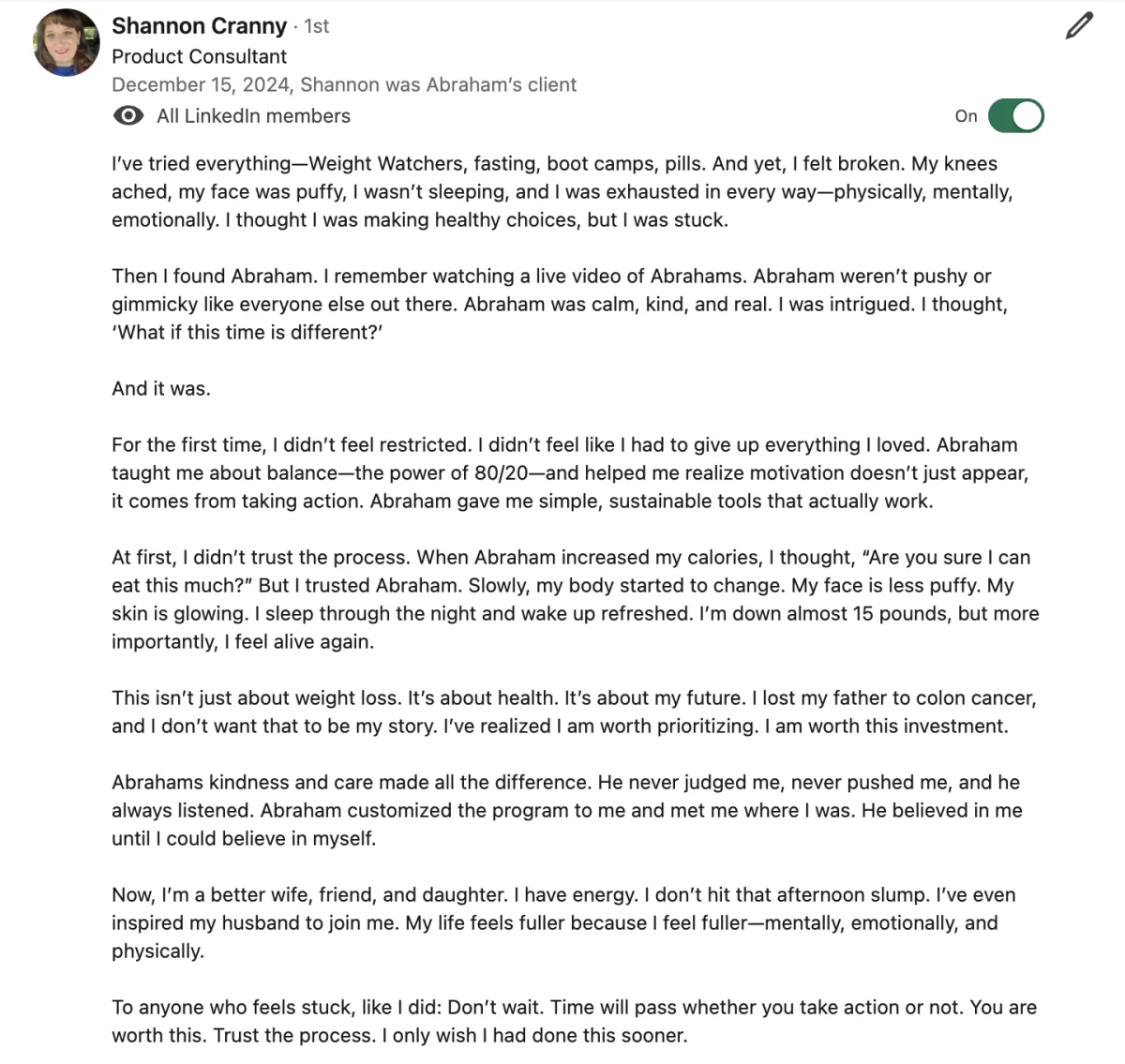Click the paragraph starting "For the first time"

[570, 472]
